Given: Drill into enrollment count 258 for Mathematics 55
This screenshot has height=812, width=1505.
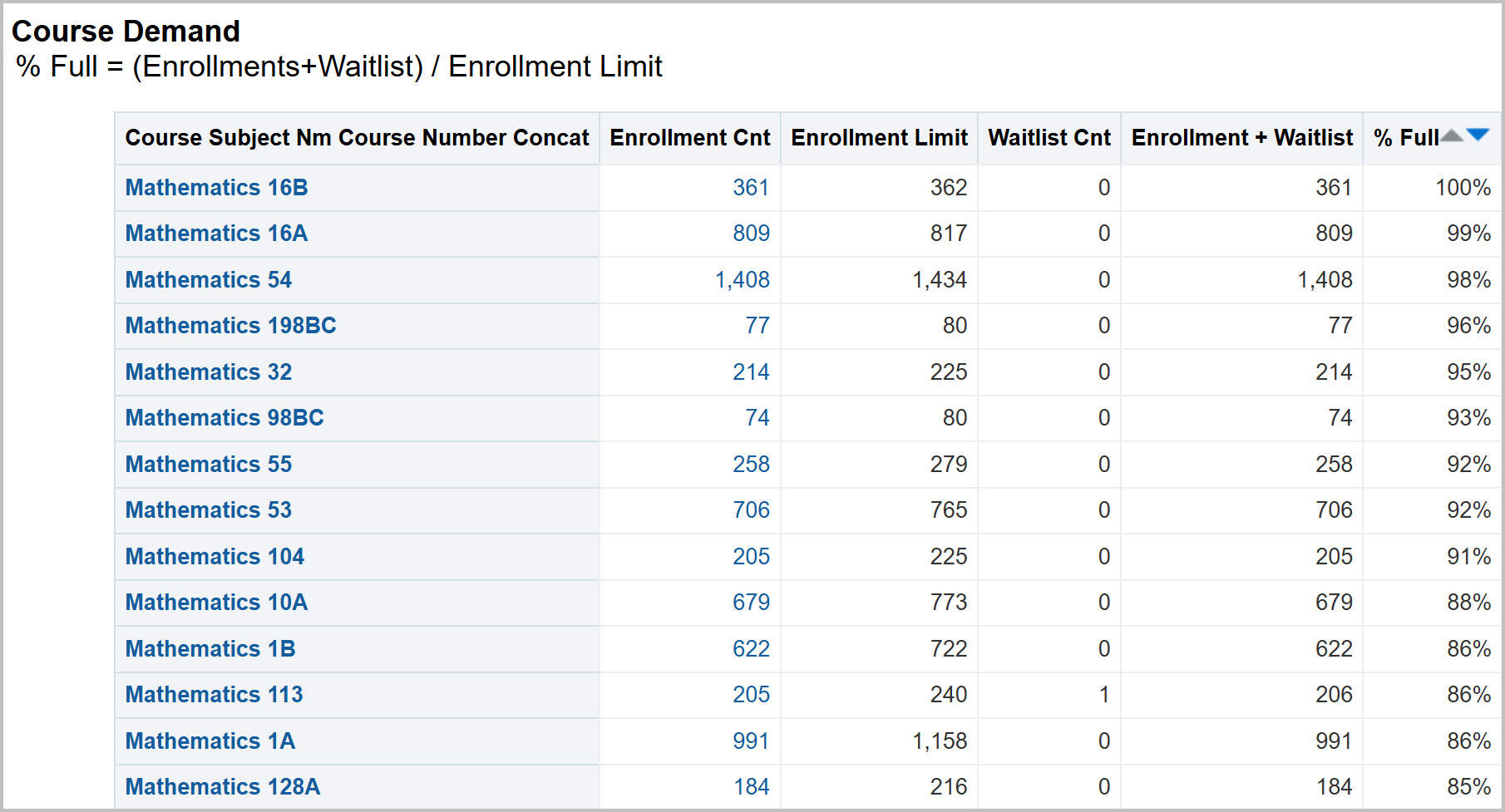Looking at the screenshot, I should point(751,464).
